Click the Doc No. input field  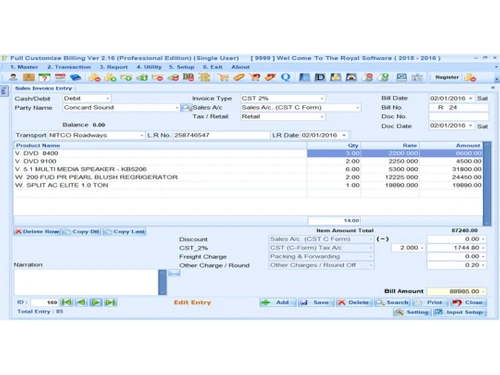pos(459,117)
